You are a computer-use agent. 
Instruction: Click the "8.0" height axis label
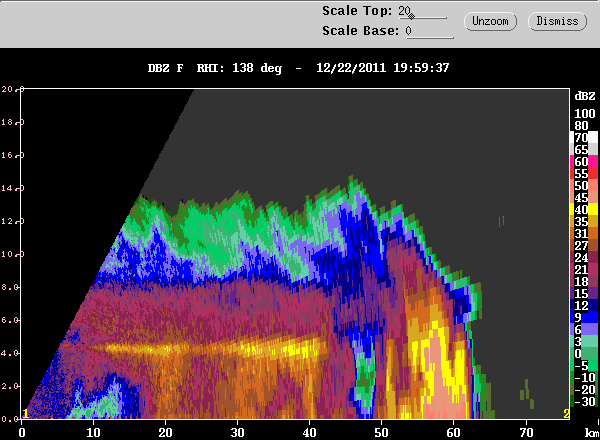(10, 287)
